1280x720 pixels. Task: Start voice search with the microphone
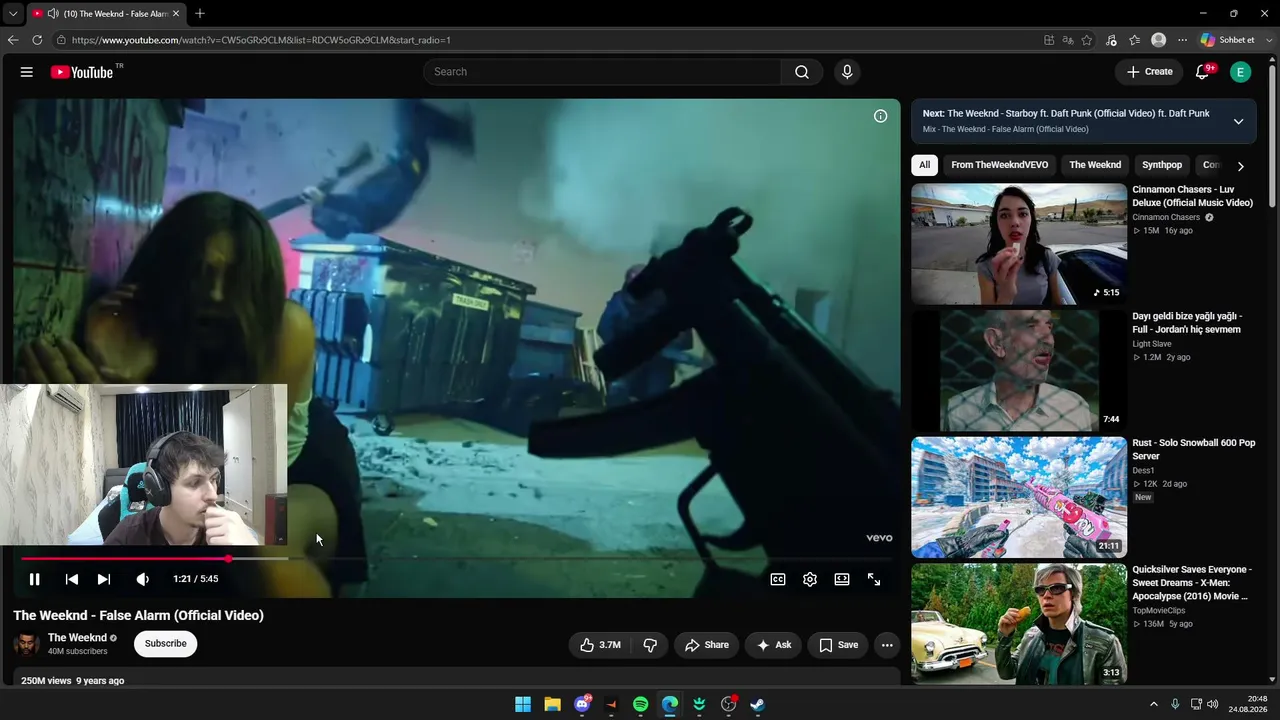(x=847, y=72)
